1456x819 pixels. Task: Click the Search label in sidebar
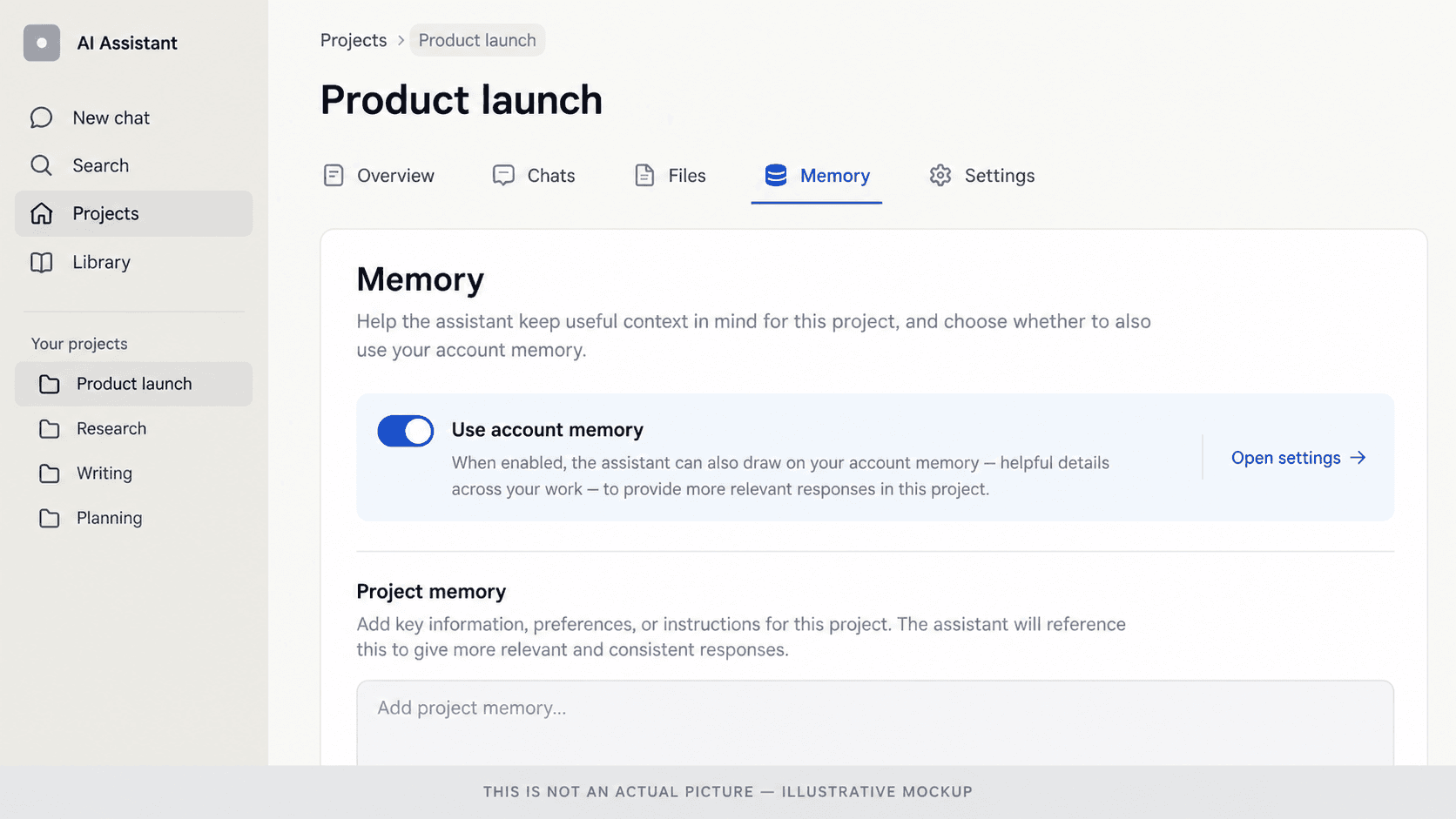(101, 165)
